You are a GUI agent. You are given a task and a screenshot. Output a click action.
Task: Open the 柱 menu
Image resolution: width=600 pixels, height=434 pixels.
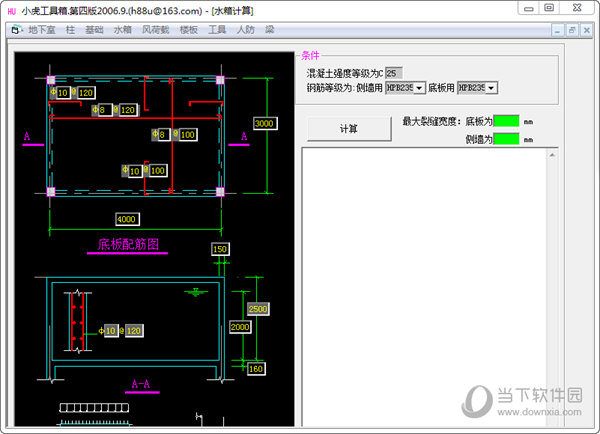(x=70, y=30)
